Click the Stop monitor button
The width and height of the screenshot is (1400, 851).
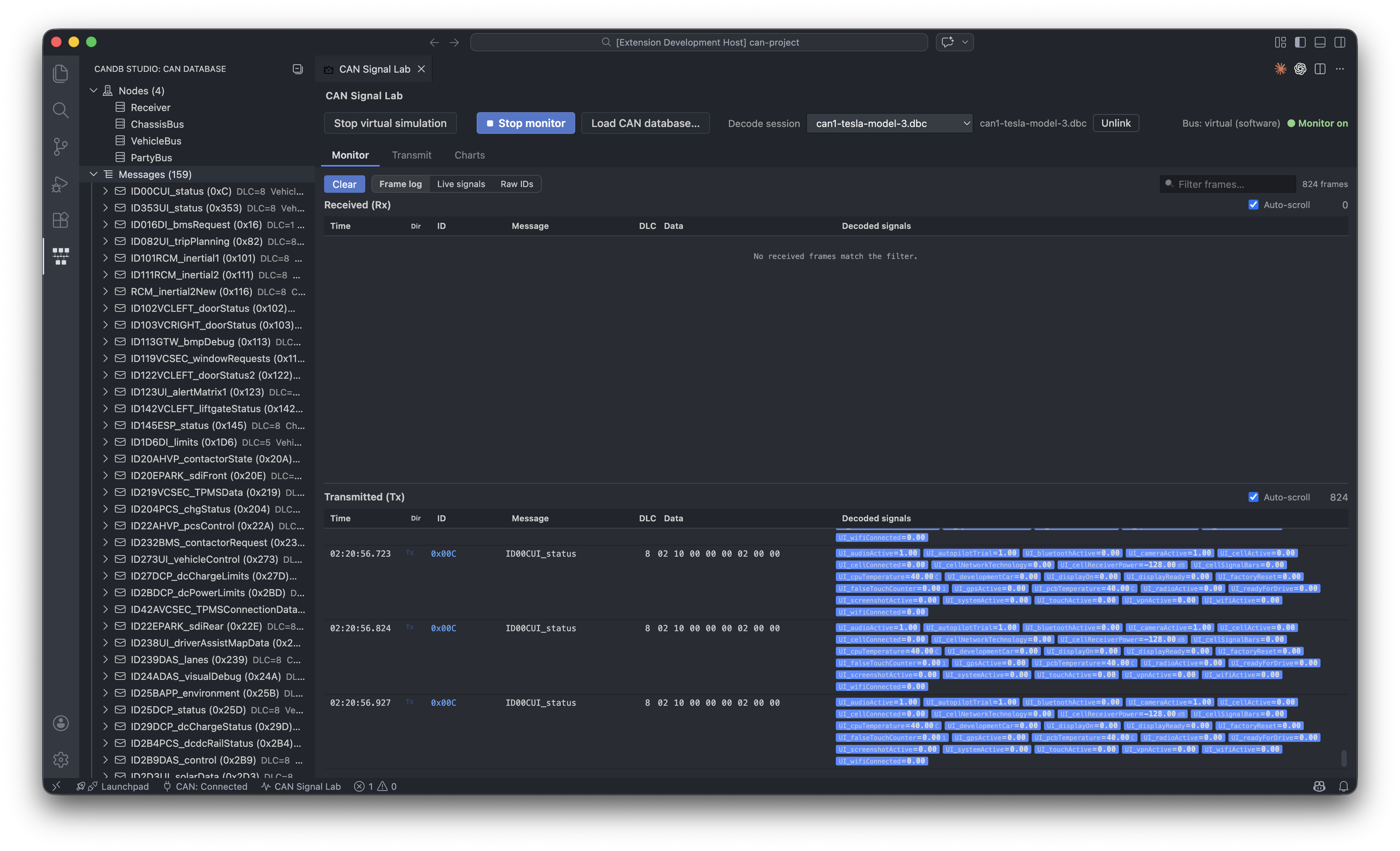525,123
